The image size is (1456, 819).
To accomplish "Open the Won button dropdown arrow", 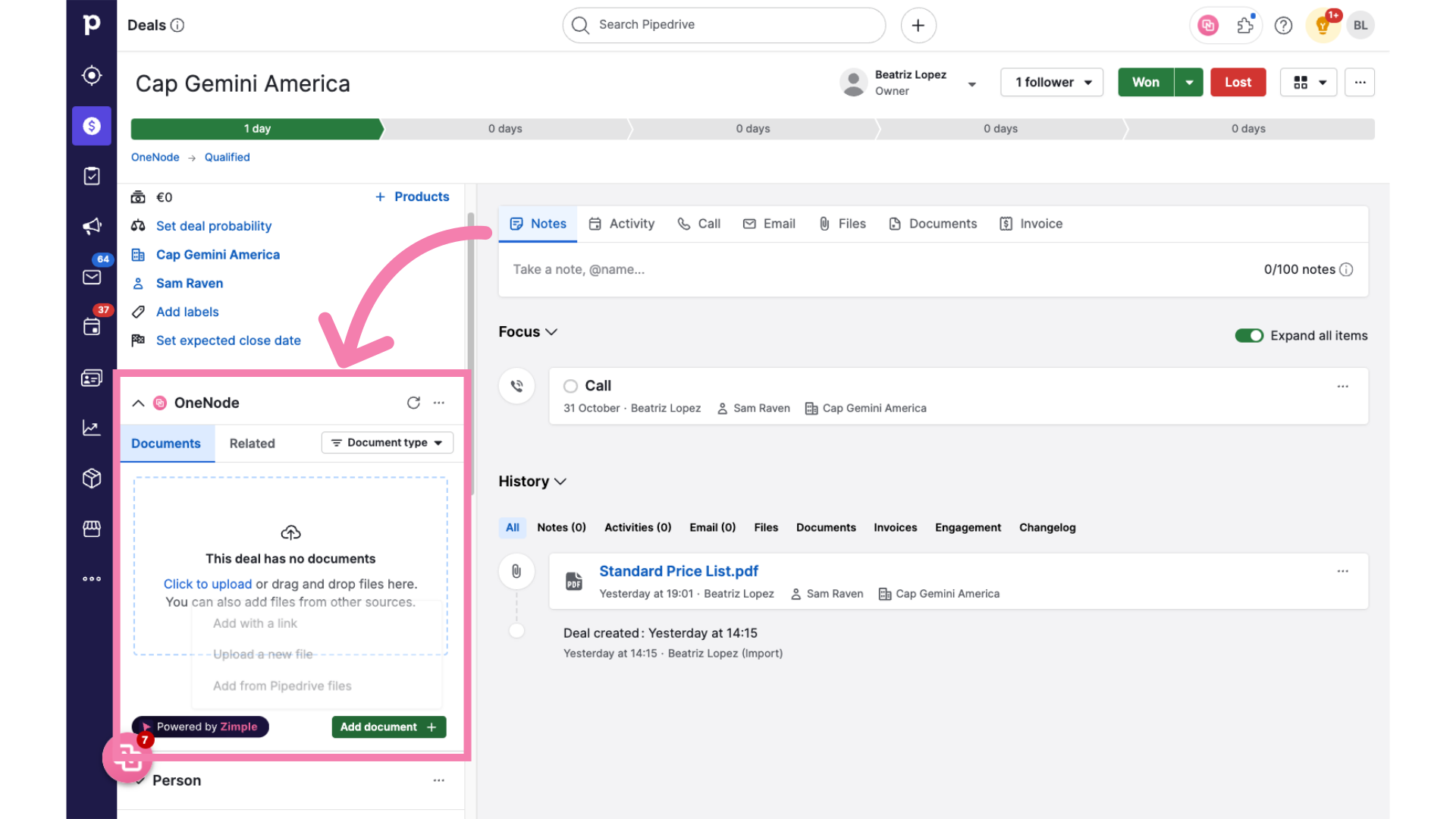I will [1189, 82].
